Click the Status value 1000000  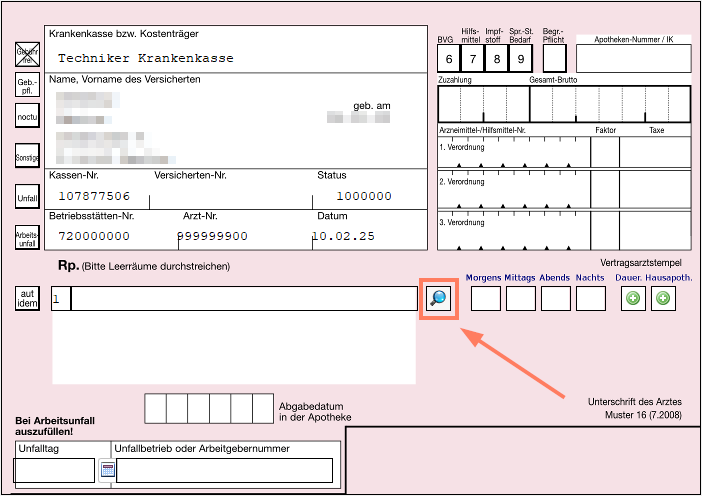pos(364,196)
